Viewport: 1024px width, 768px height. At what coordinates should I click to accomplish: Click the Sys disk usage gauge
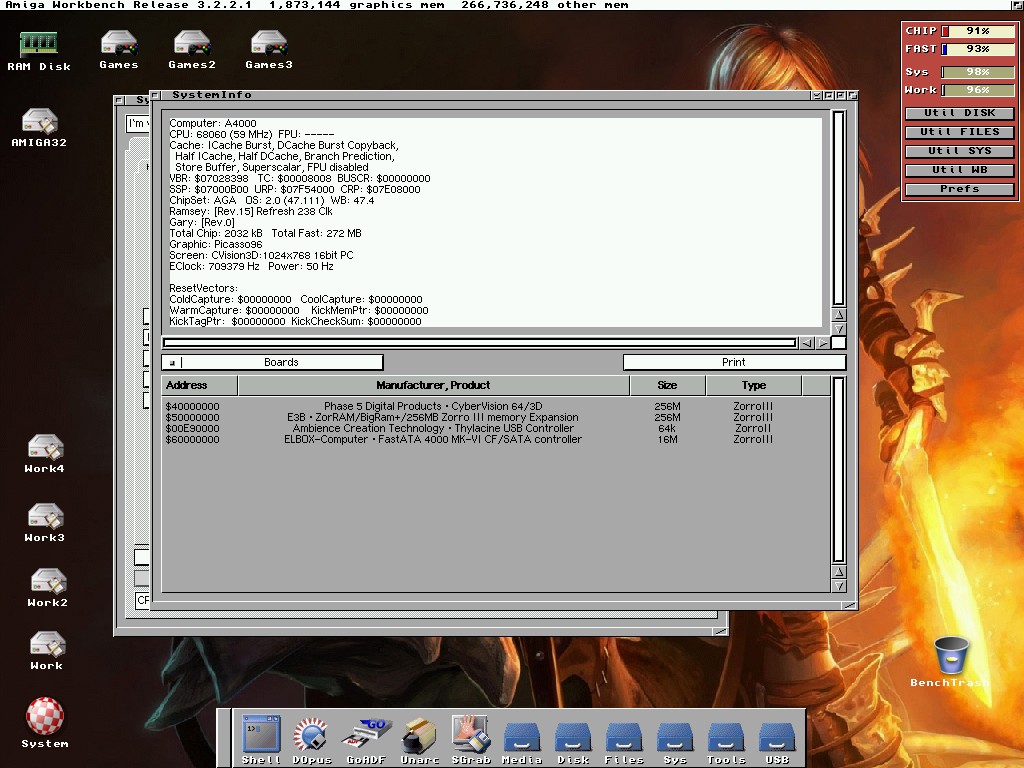pyautogui.click(x=978, y=72)
